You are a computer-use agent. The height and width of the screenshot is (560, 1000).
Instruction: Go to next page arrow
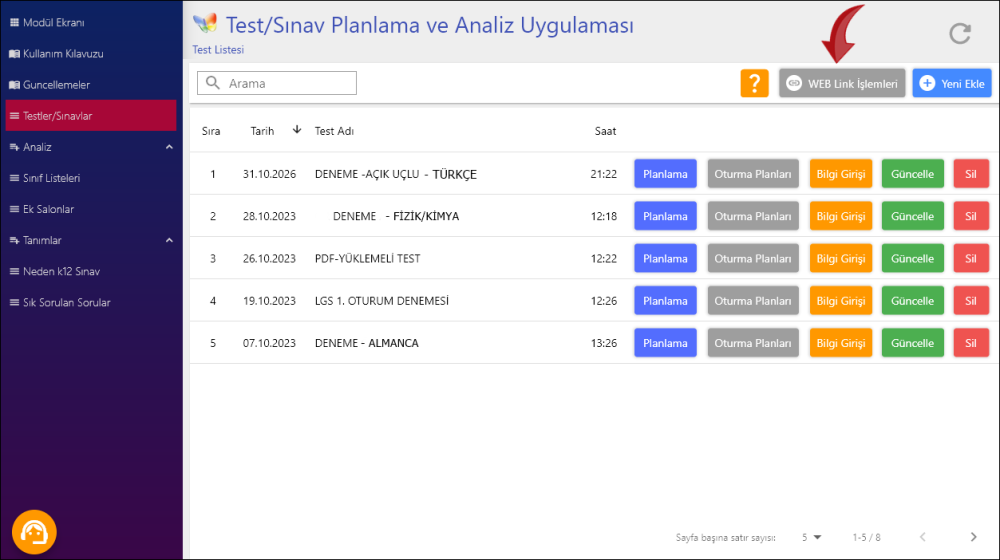click(x=973, y=537)
